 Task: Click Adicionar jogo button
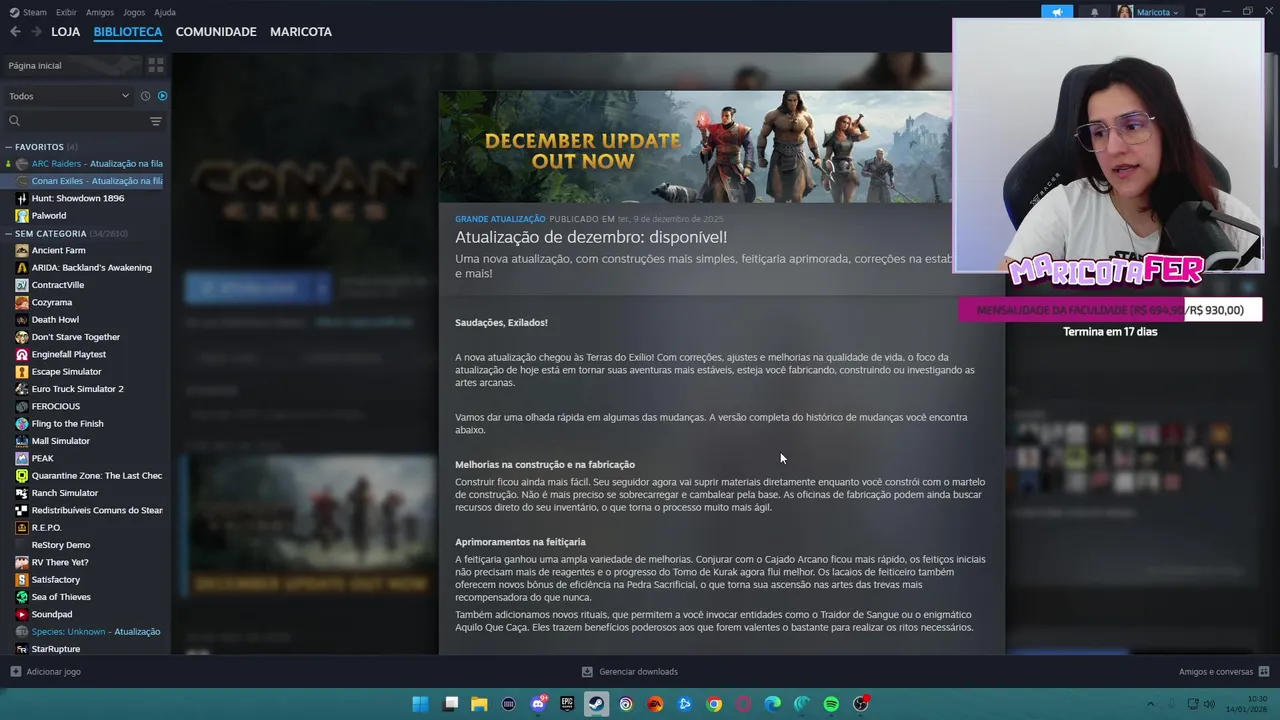[45, 672]
